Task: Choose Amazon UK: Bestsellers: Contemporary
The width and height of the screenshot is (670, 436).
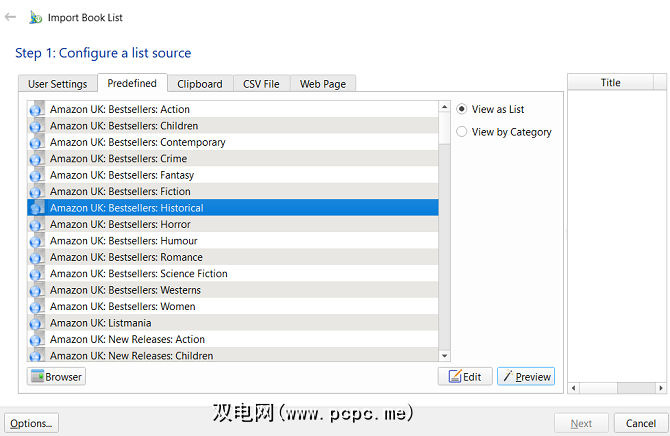Action: pos(233,142)
